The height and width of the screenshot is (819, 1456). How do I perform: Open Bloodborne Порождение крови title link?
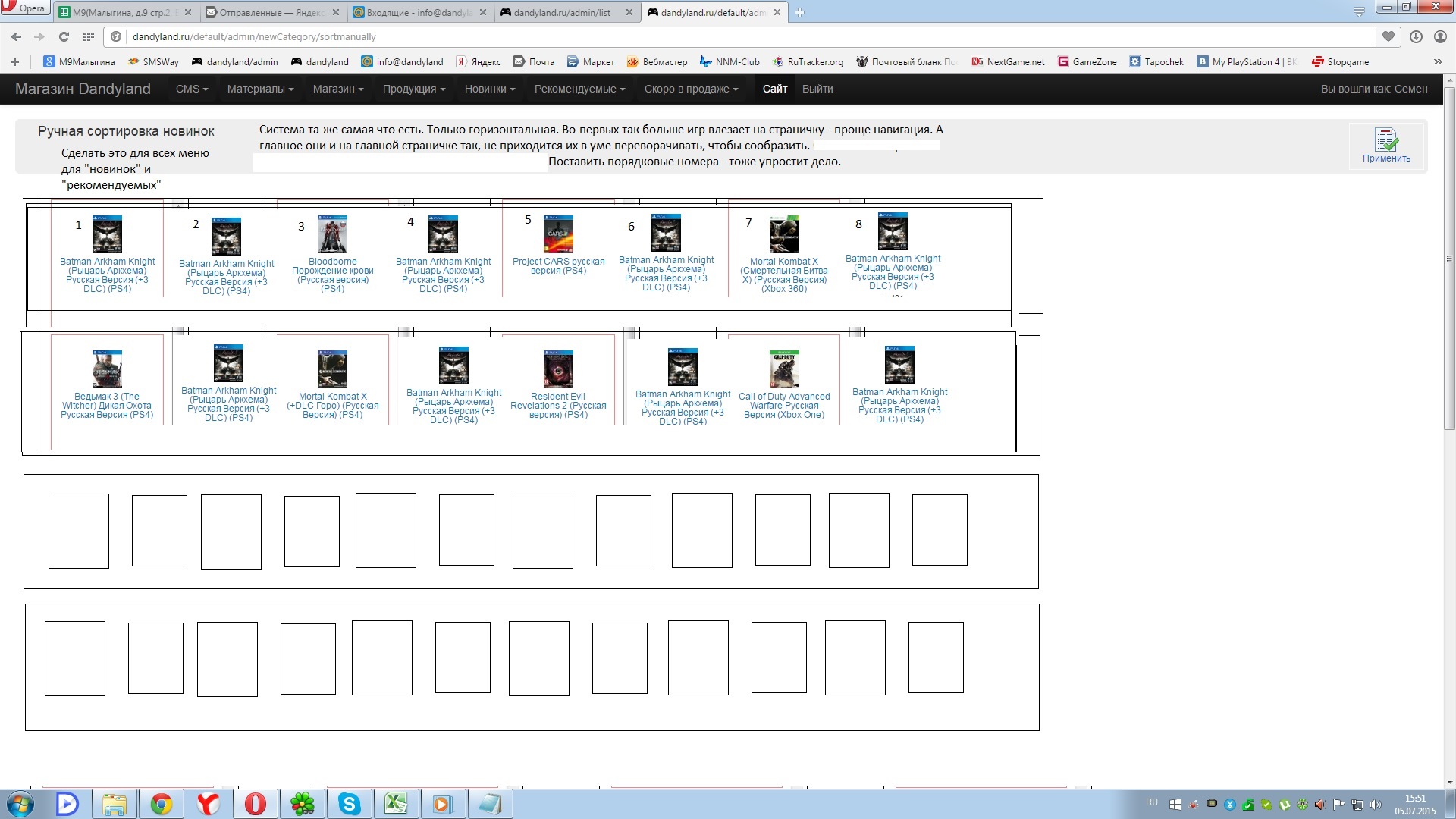pyautogui.click(x=332, y=275)
